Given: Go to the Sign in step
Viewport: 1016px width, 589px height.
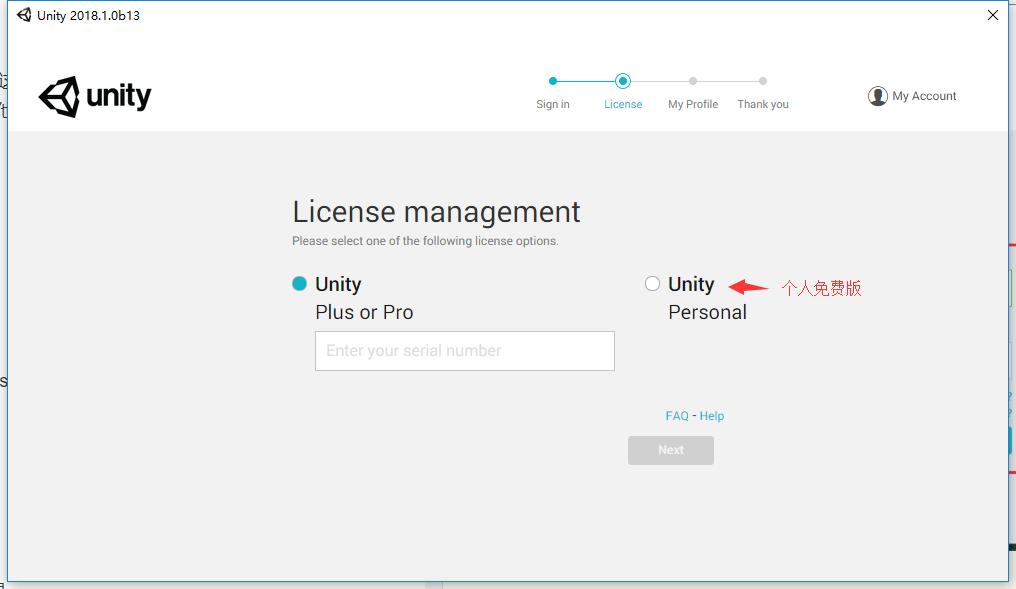Looking at the screenshot, I should pos(553,104).
